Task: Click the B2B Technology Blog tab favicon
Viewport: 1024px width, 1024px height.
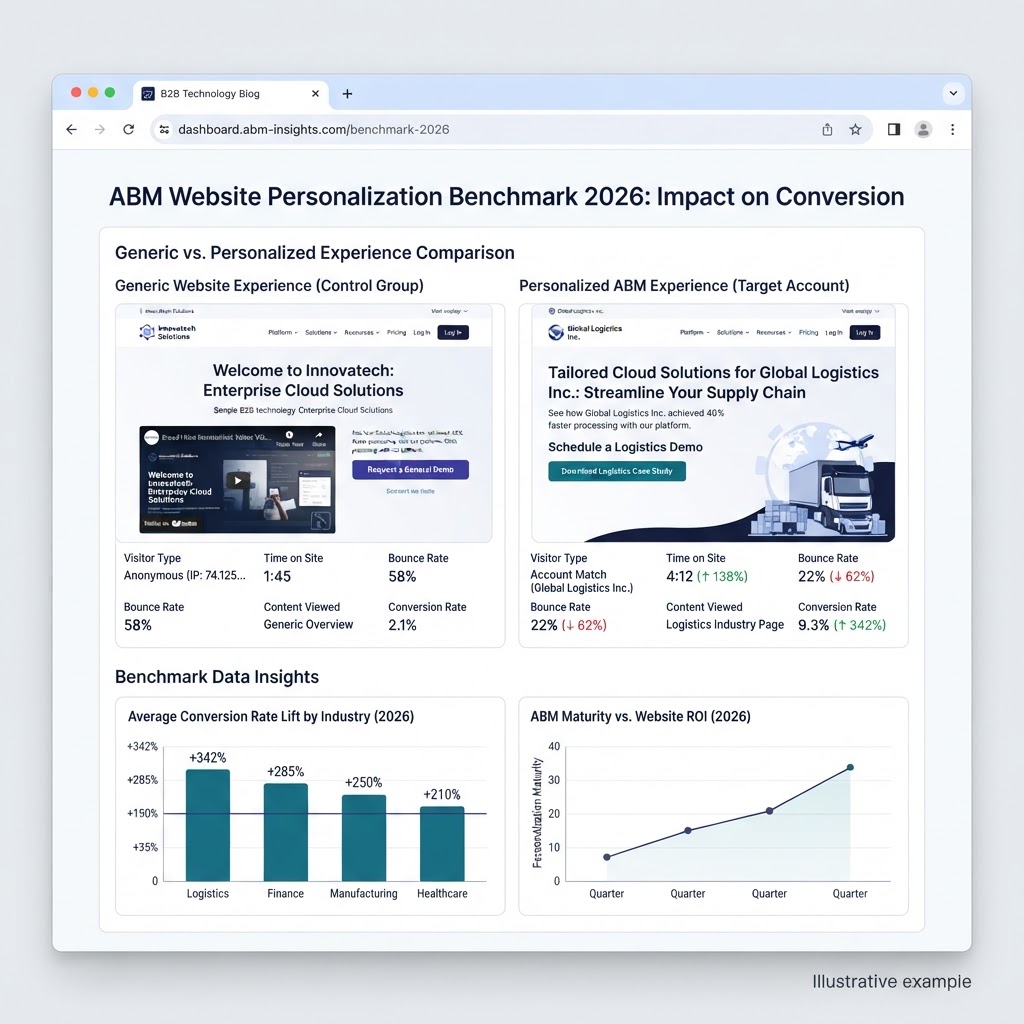Action: point(148,93)
